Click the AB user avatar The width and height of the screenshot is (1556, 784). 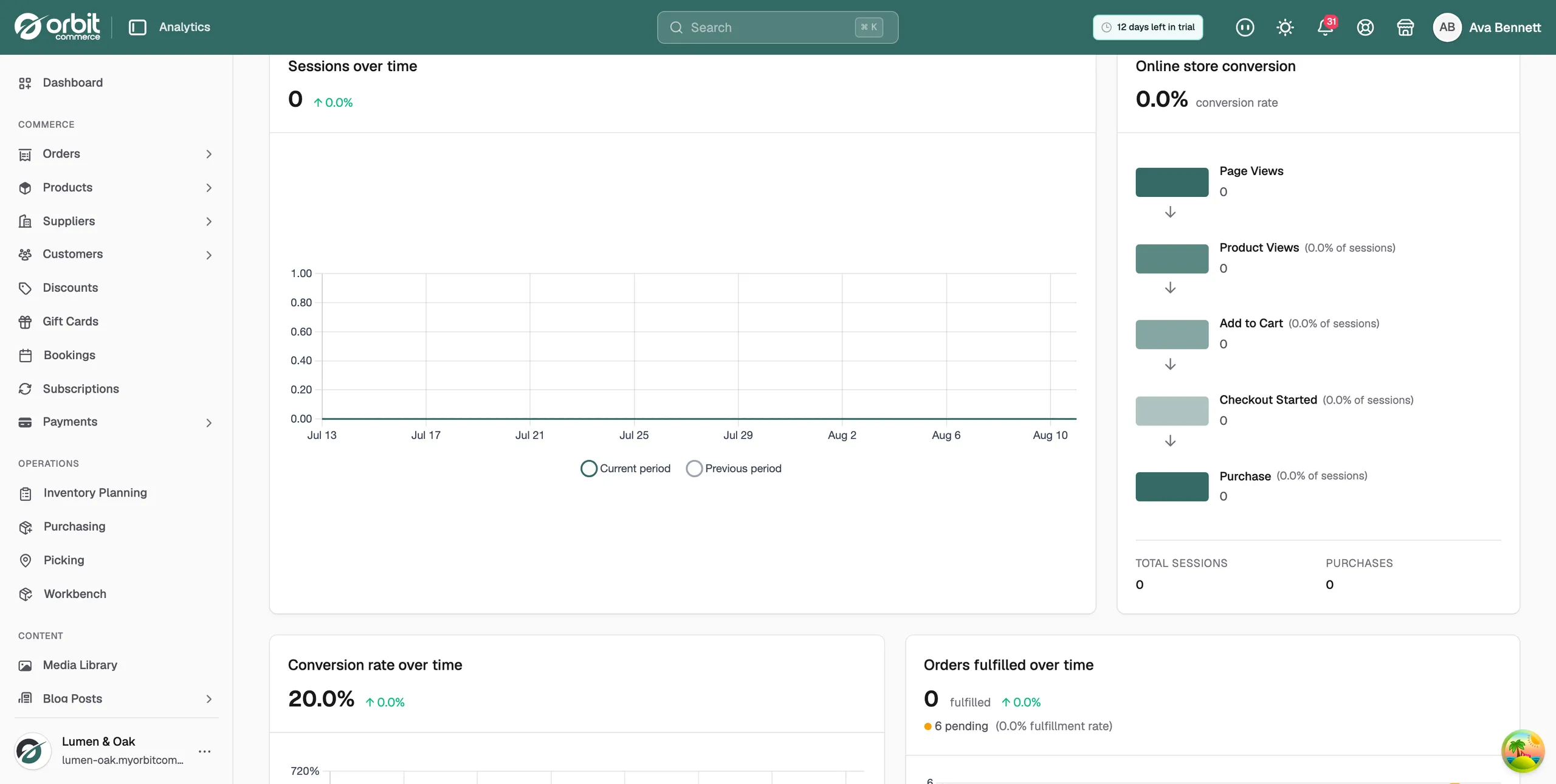[1447, 27]
